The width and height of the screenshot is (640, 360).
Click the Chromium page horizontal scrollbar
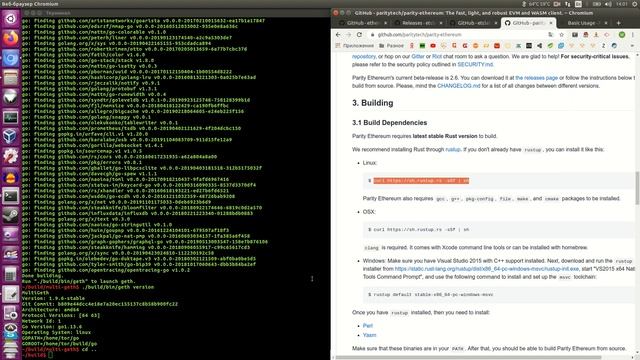tap(468, 358)
